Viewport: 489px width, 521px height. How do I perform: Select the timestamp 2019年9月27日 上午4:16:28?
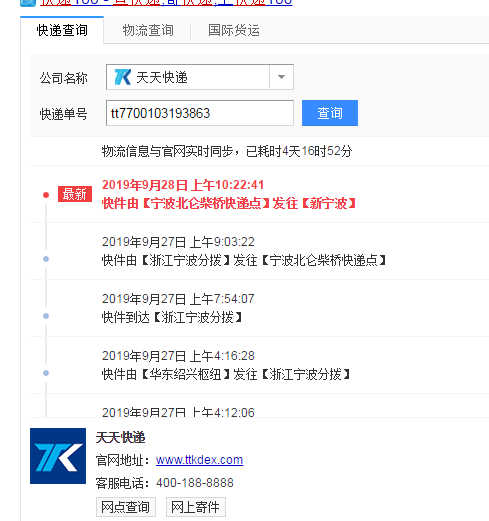pos(178,356)
